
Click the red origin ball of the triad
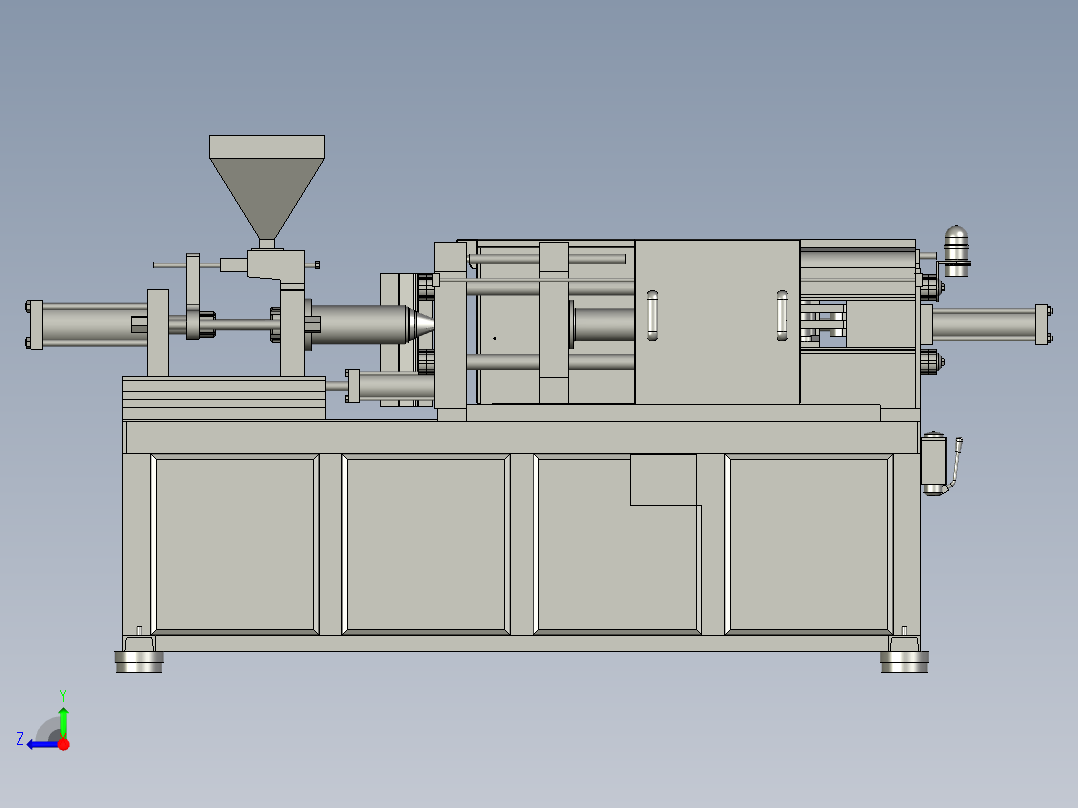(x=64, y=744)
